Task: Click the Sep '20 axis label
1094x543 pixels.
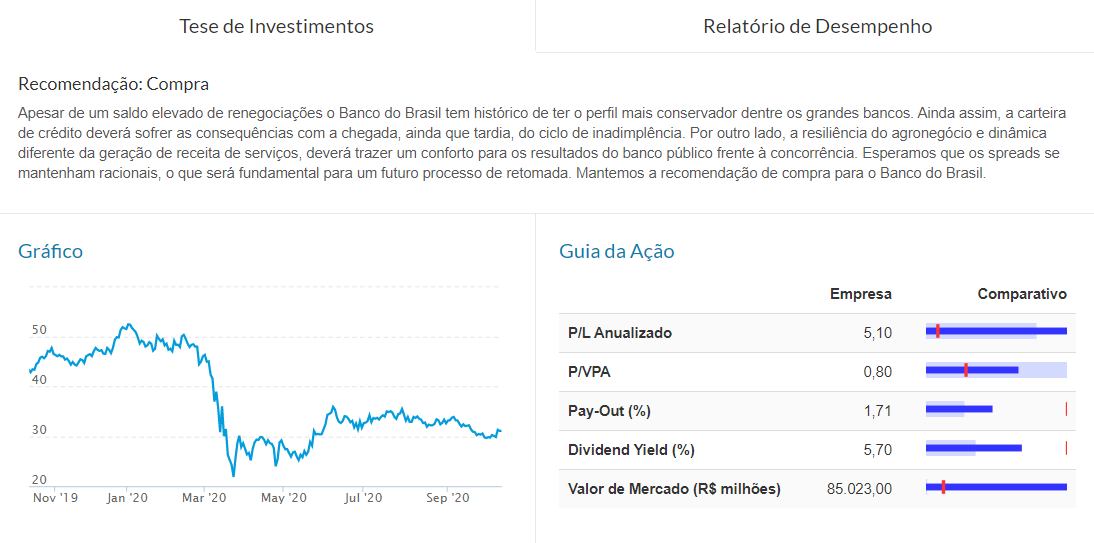Action: (447, 498)
